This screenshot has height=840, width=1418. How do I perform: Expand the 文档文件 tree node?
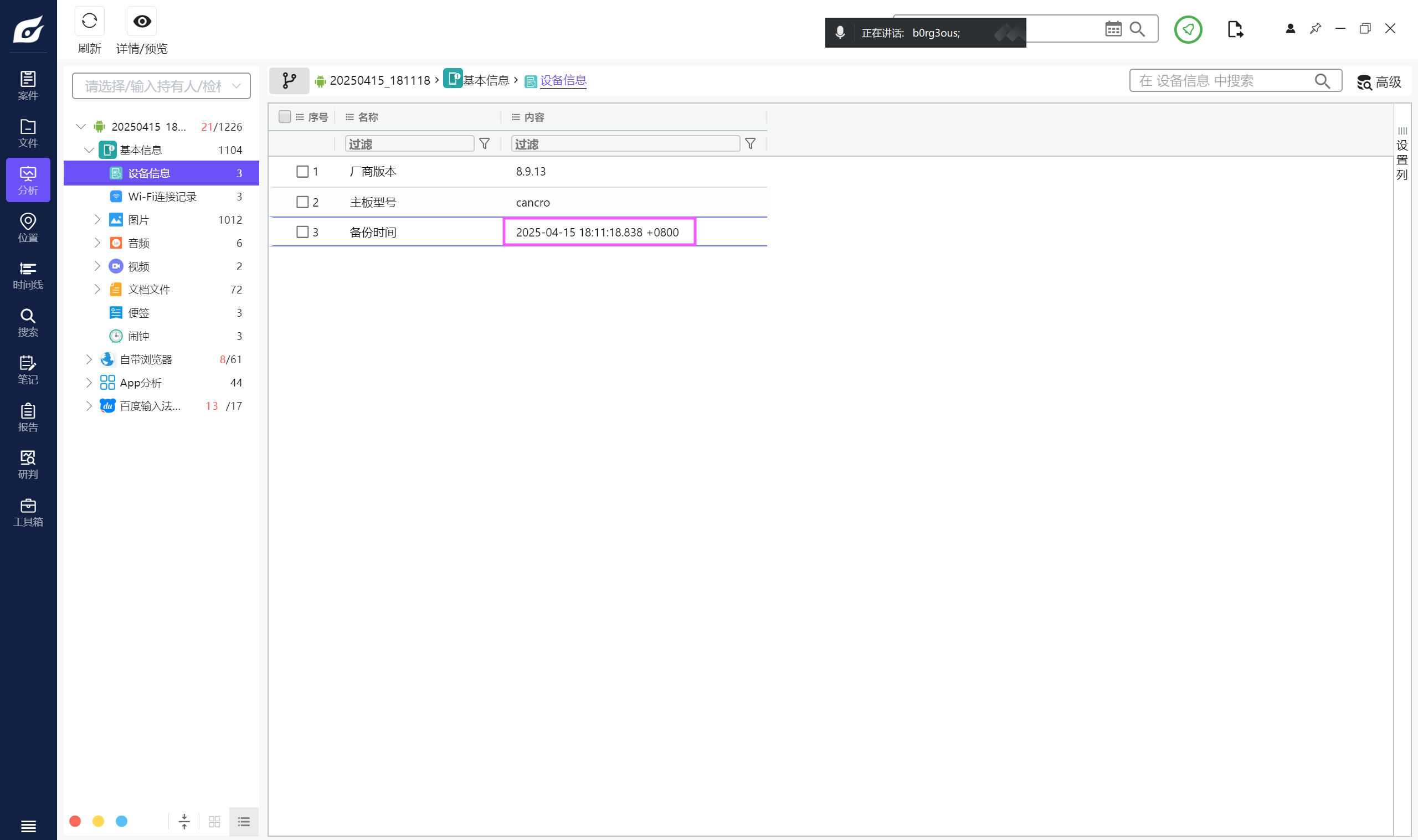pyautogui.click(x=97, y=289)
